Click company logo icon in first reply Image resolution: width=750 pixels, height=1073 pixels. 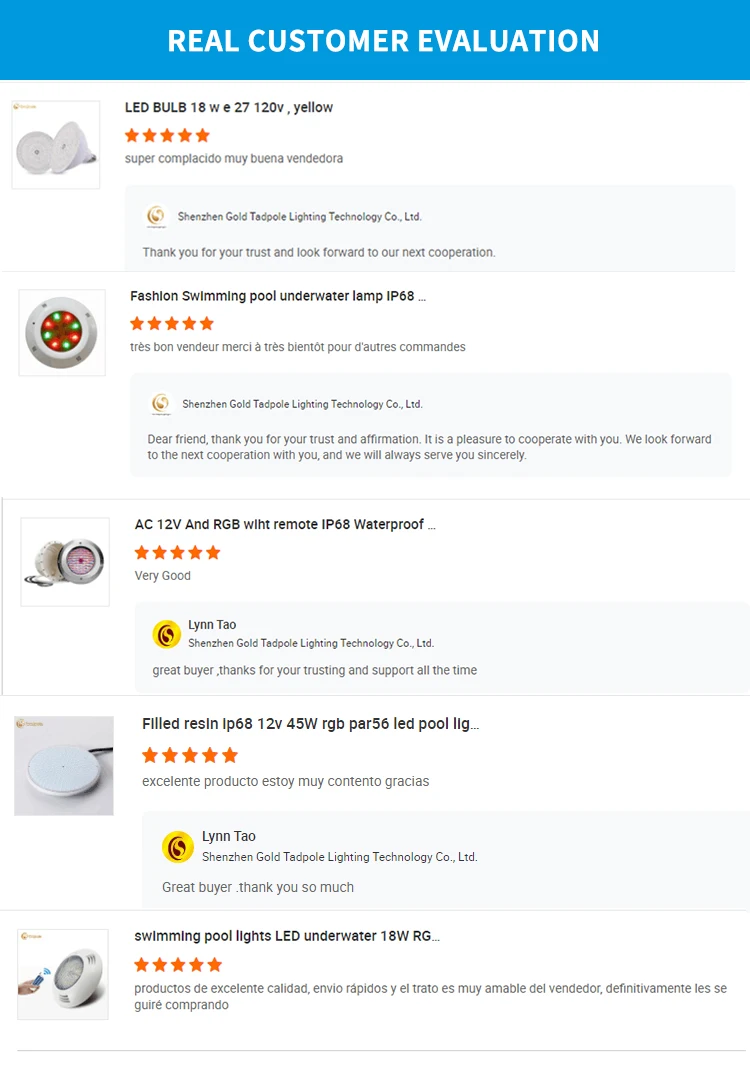[155, 216]
